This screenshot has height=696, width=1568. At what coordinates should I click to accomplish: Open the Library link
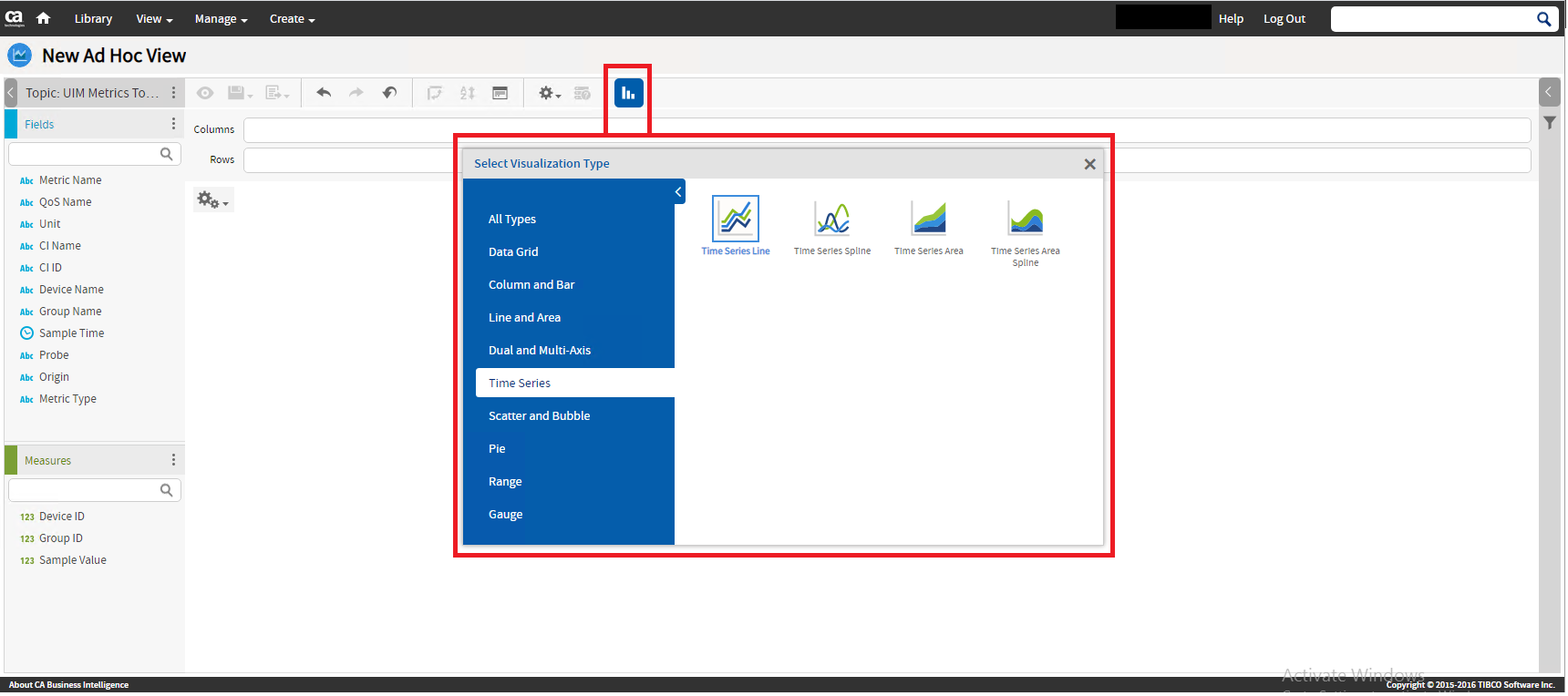(x=93, y=19)
